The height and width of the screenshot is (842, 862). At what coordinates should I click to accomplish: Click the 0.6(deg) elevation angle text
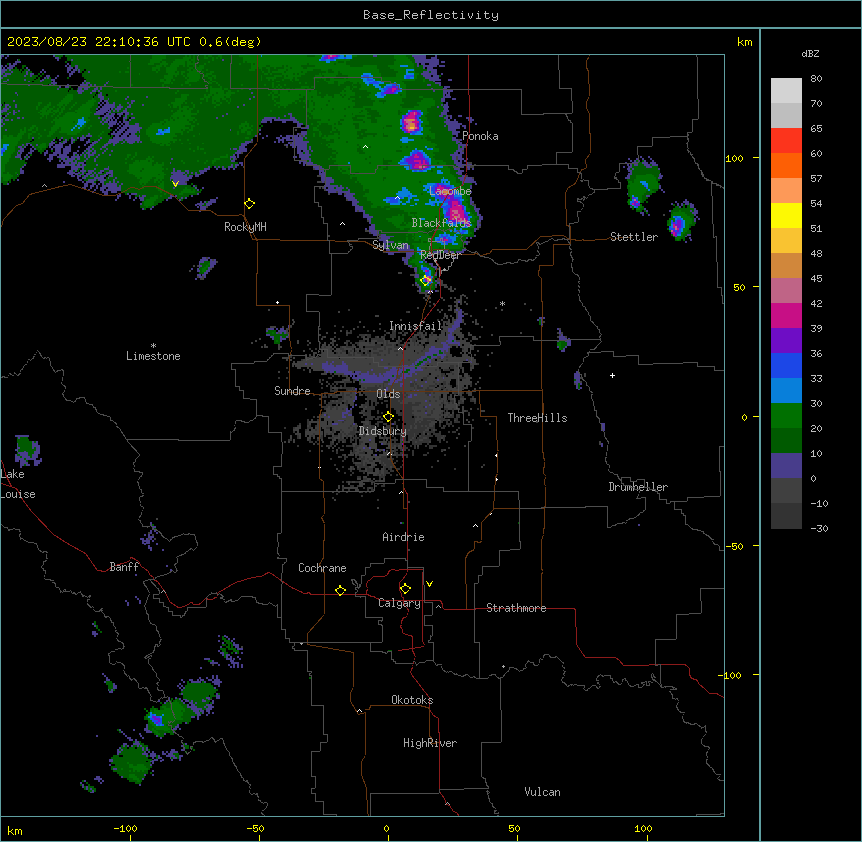[x=230, y=42]
